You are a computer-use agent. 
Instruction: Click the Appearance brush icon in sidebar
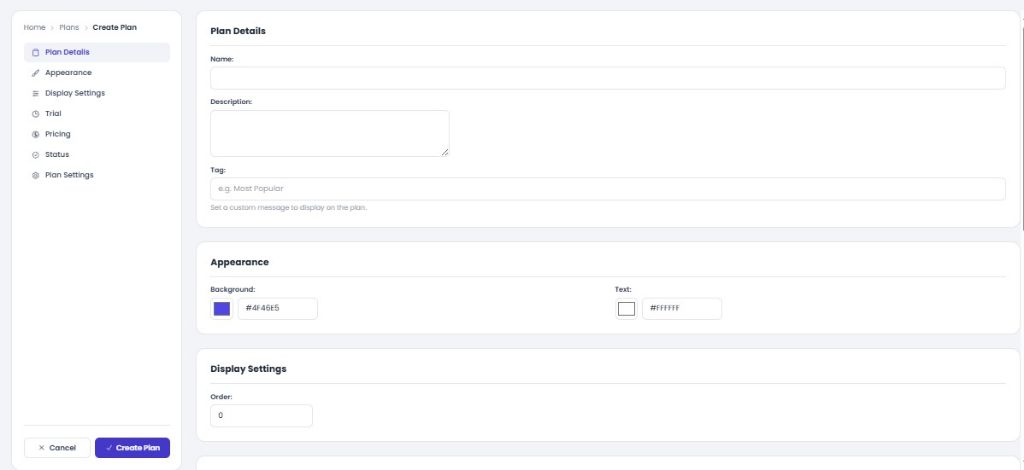[36, 73]
